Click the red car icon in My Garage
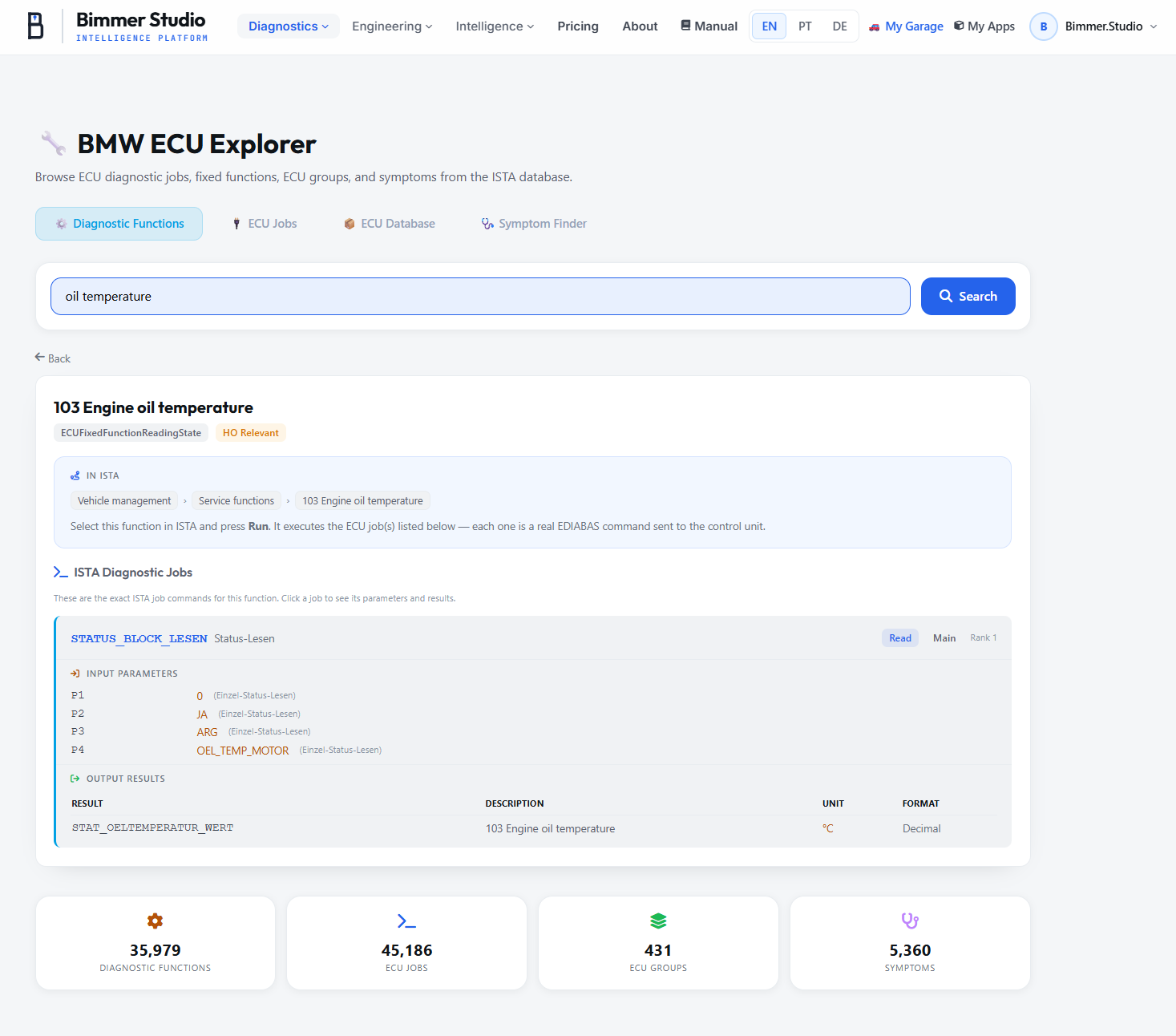 pos(875,26)
